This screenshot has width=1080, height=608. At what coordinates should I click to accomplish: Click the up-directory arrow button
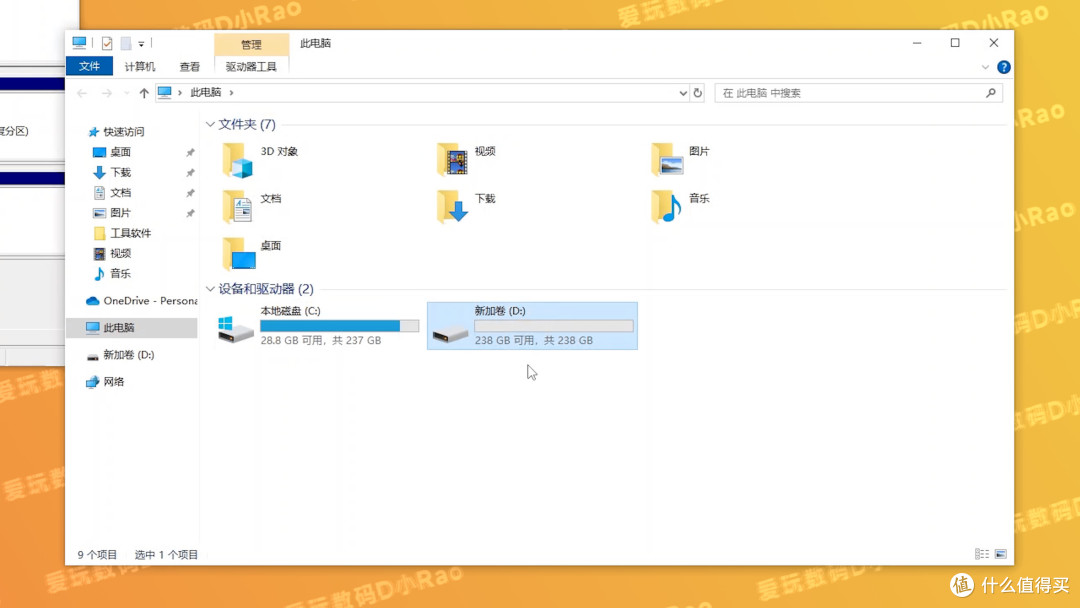coord(144,93)
